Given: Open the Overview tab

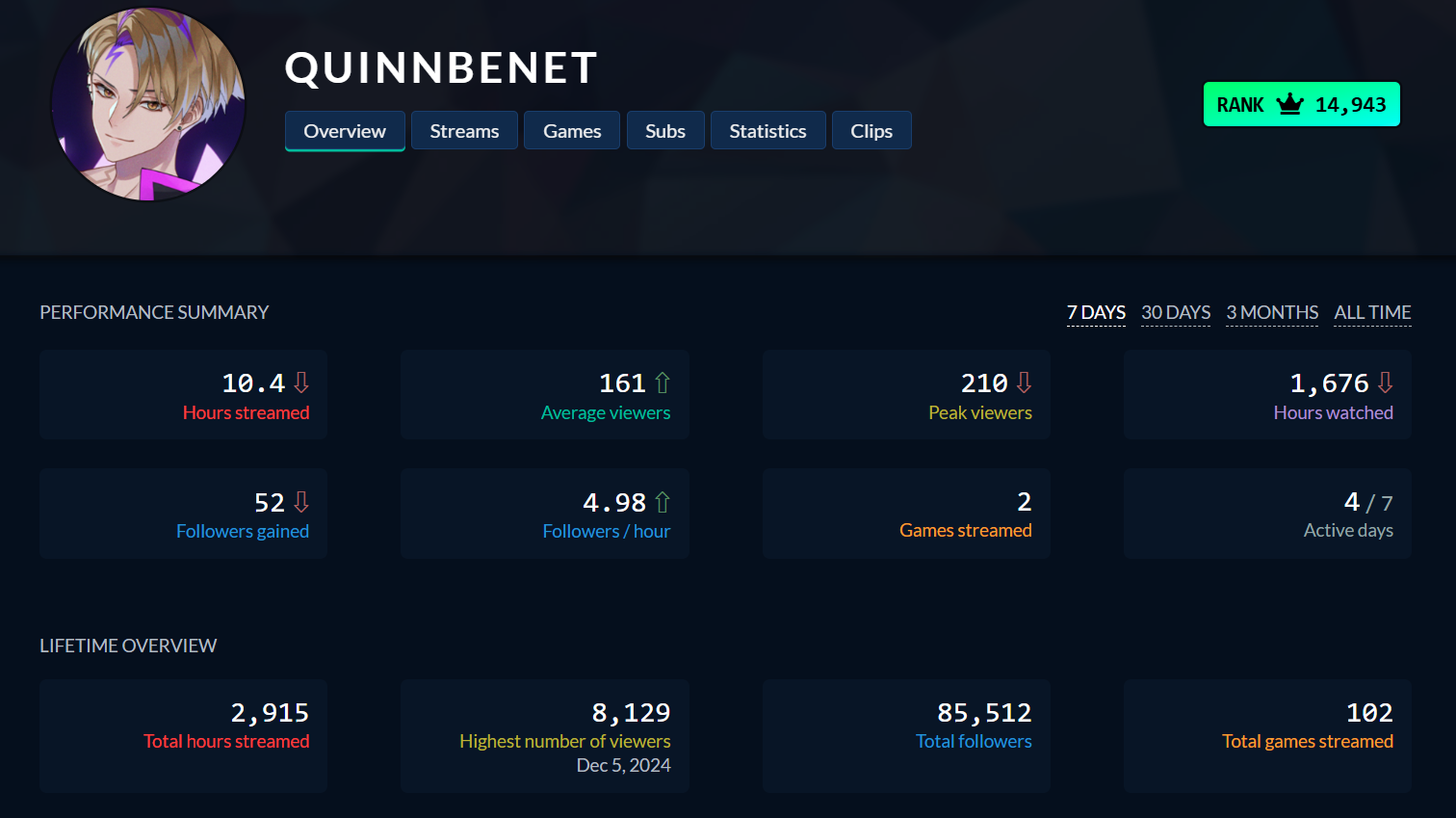Looking at the screenshot, I should click(x=345, y=131).
